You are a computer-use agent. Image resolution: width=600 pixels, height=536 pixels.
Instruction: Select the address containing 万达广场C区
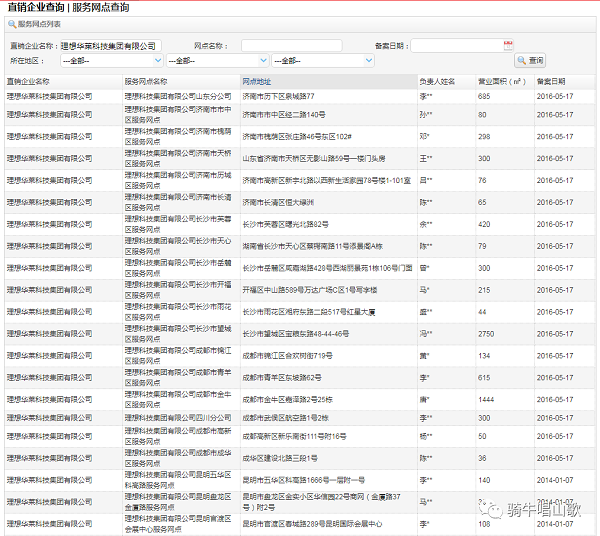point(310,290)
